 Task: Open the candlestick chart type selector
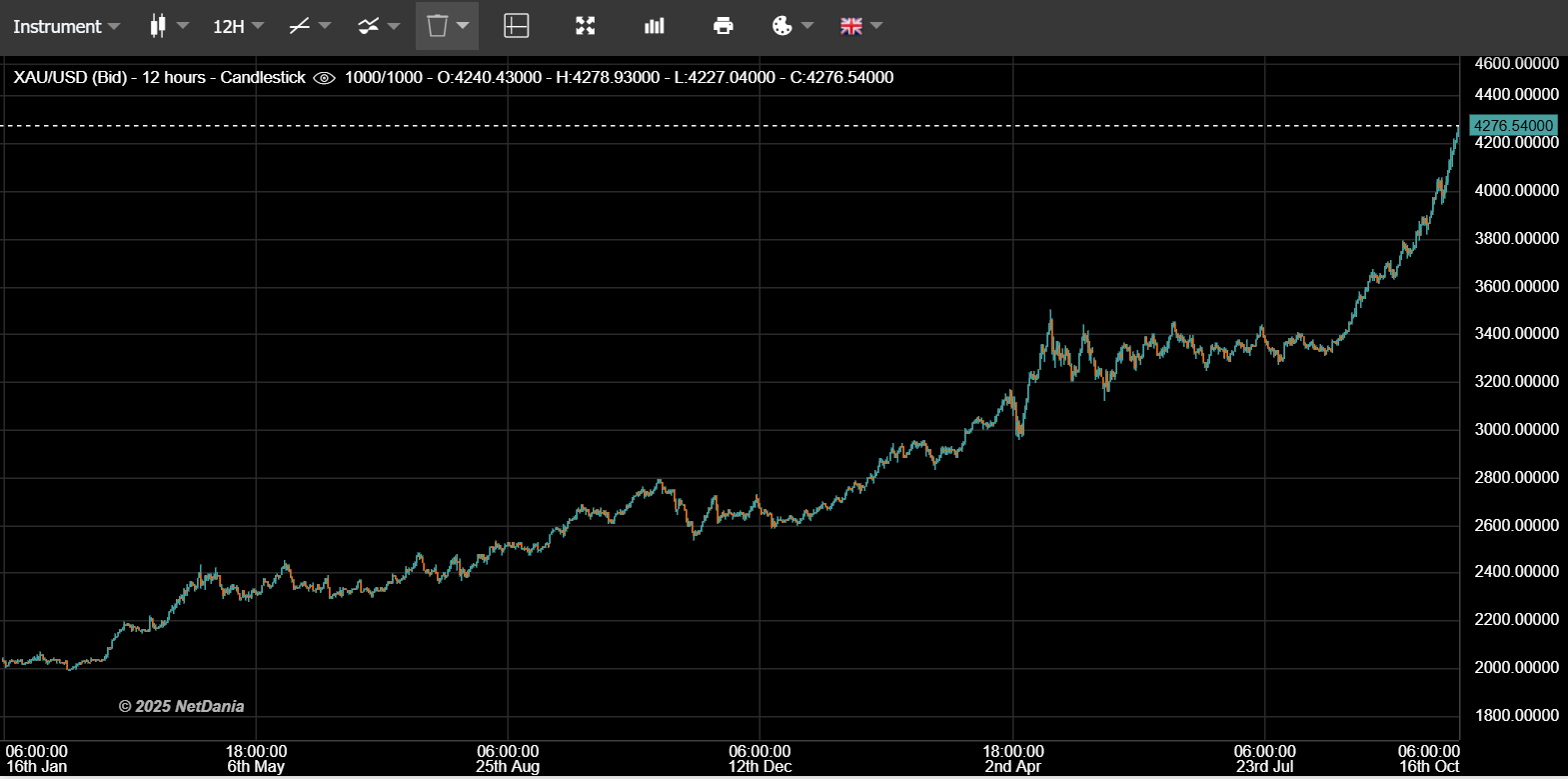pos(158,26)
